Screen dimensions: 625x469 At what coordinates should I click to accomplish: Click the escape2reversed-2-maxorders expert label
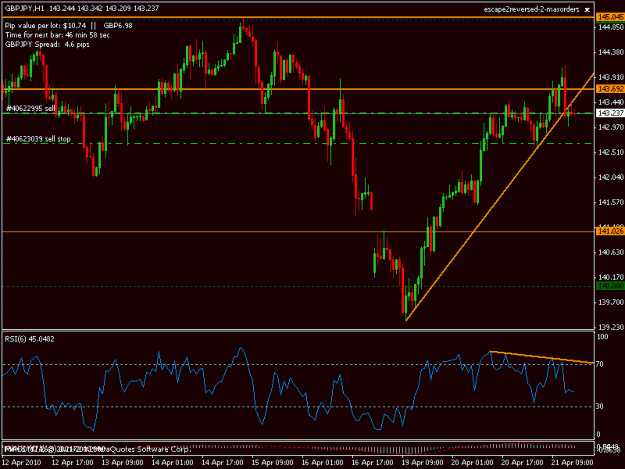(x=531, y=9)
